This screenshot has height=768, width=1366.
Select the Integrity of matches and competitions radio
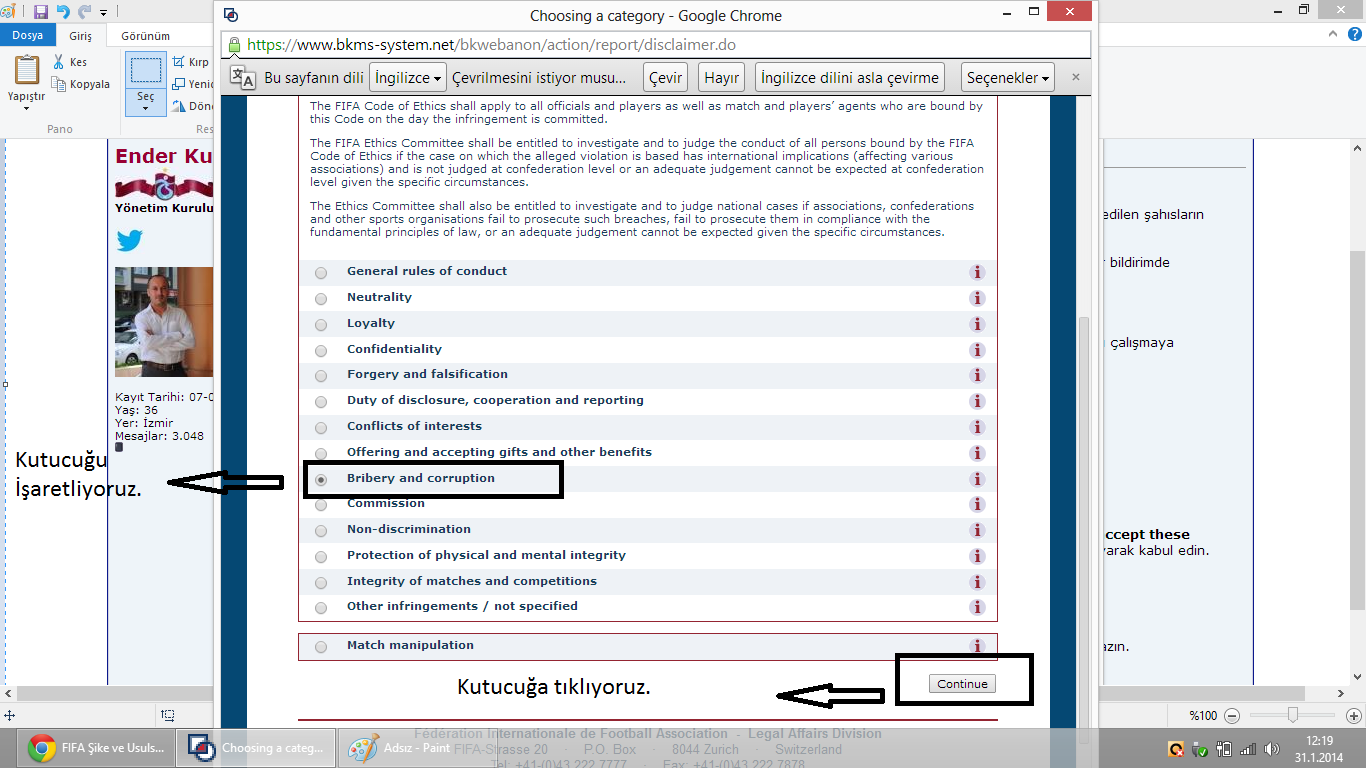coord(321,583)
